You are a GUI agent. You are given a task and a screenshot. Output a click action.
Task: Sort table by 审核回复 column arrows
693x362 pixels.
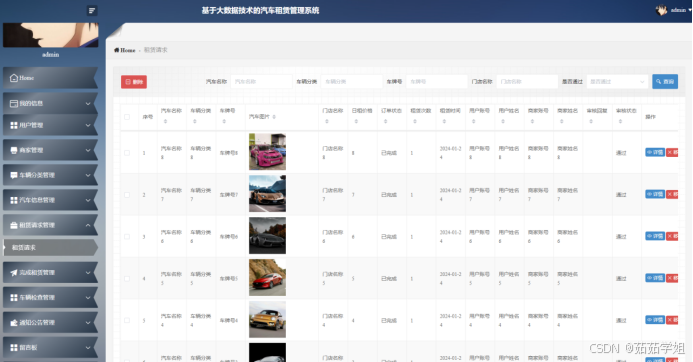tap(591, 121)
